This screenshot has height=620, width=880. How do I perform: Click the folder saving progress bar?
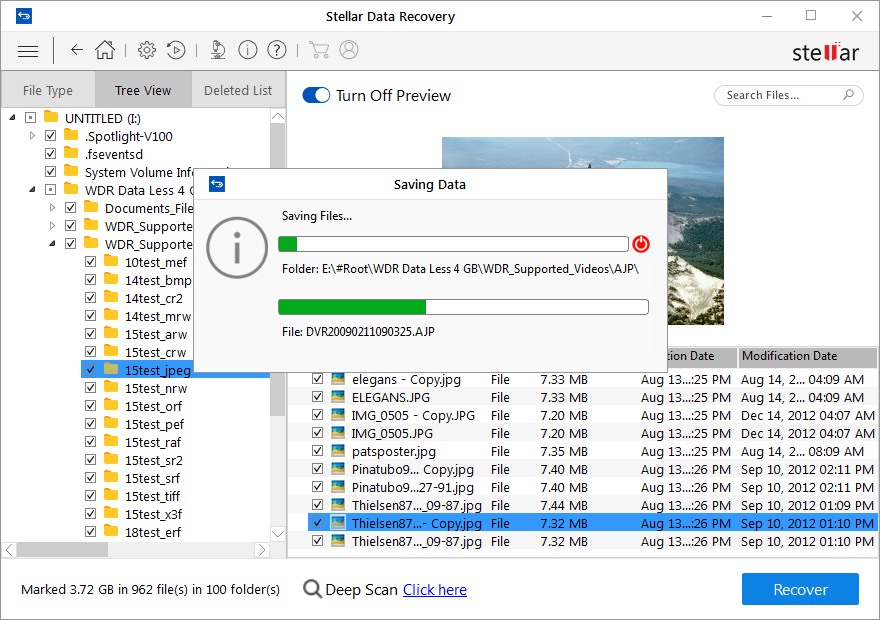(x=453, y=244)
